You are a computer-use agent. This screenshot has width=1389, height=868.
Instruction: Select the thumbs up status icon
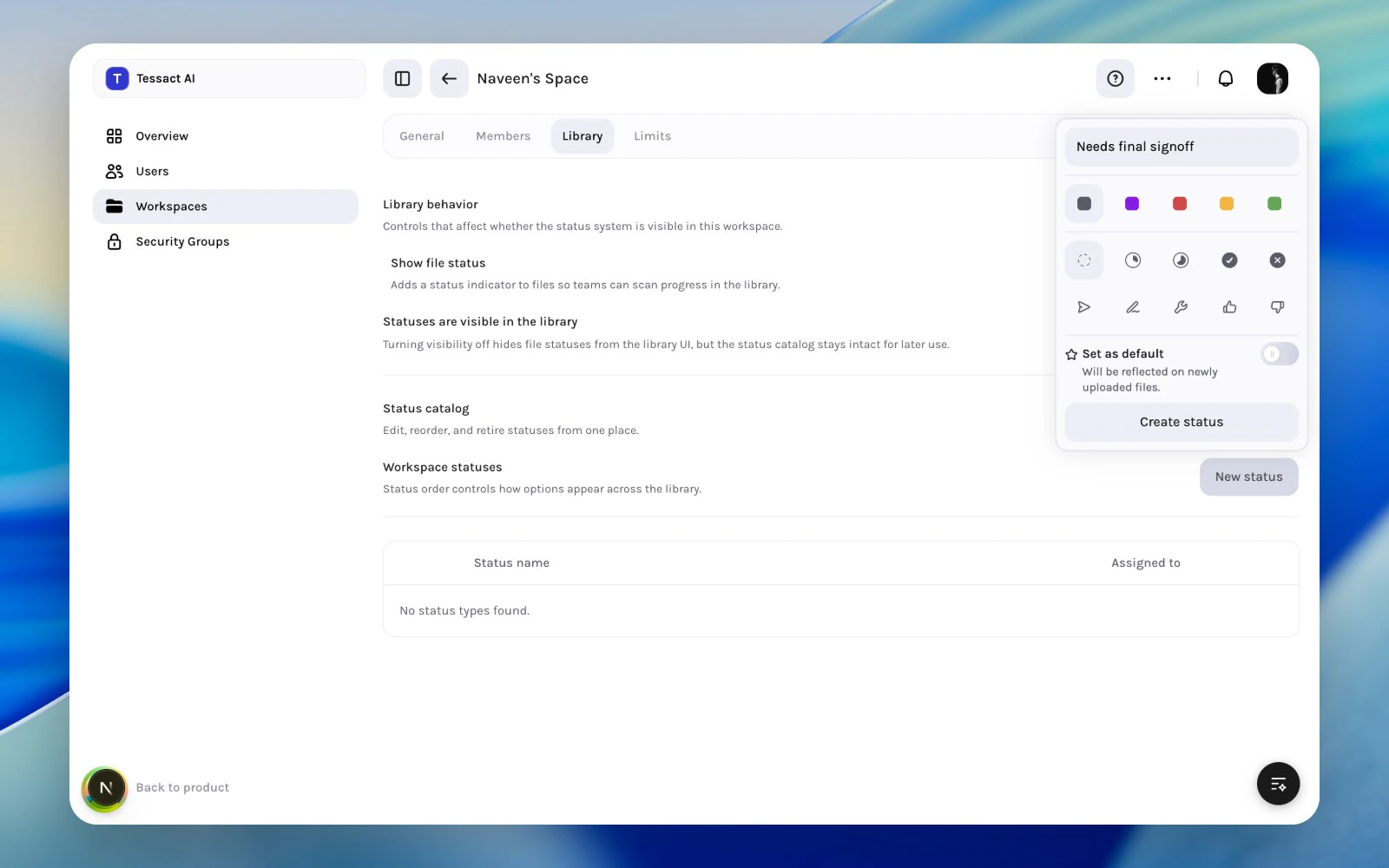[1229, 307]
